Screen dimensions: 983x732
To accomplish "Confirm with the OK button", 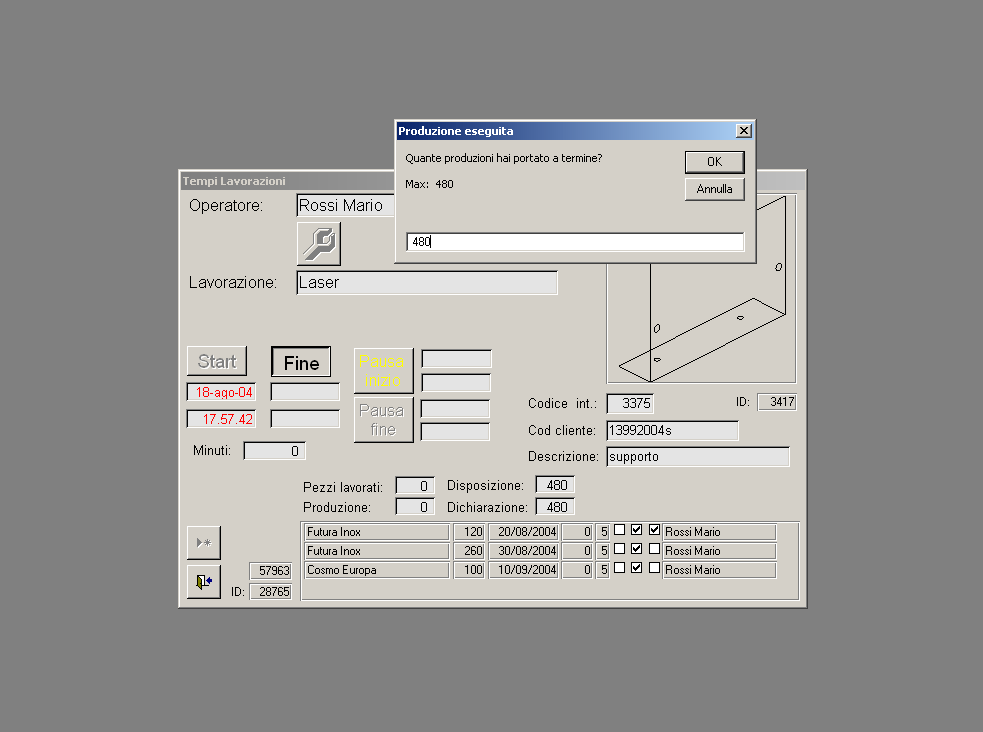I will point(714,162).
